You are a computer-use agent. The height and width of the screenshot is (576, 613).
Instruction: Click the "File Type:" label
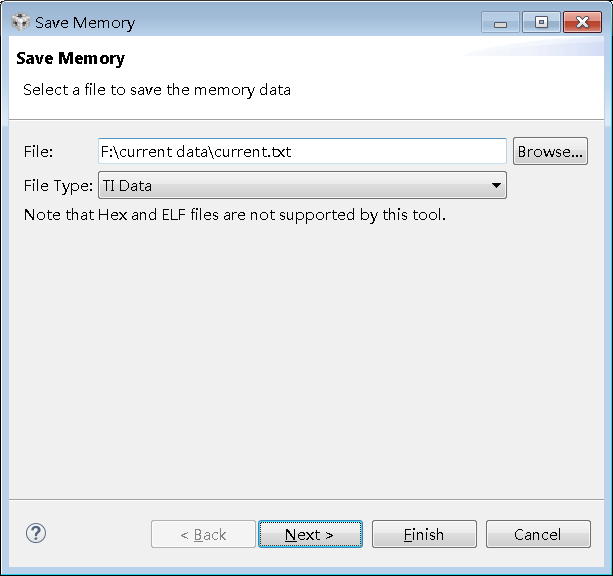(x=58, y=185)
